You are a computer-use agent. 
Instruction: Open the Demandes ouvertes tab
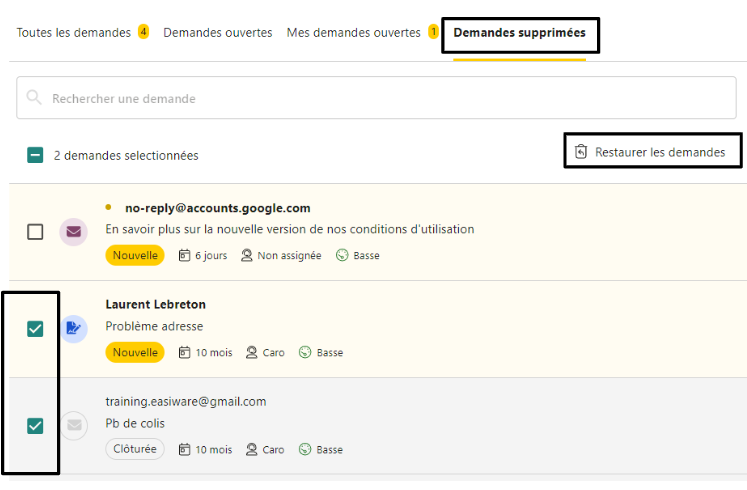(217, 33)
